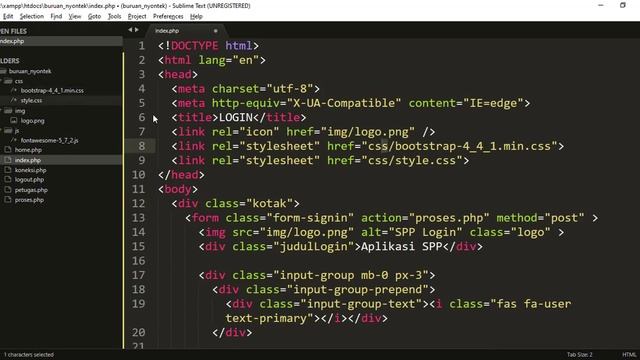The image size is (640, 360).
Task: Click line number 19 in gutter
Action: 138,304
